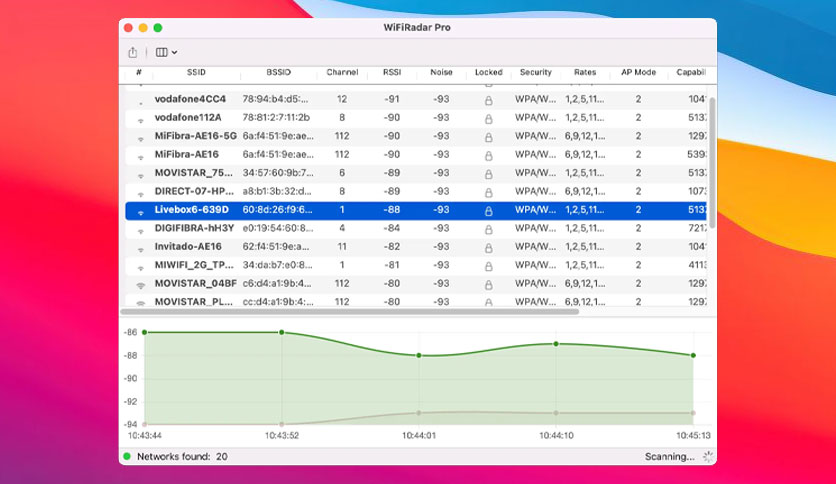Select the DIGIFIBRA-hH3Y network row
The width and height of the screenshot is (836, 484).
pos(416,228)
